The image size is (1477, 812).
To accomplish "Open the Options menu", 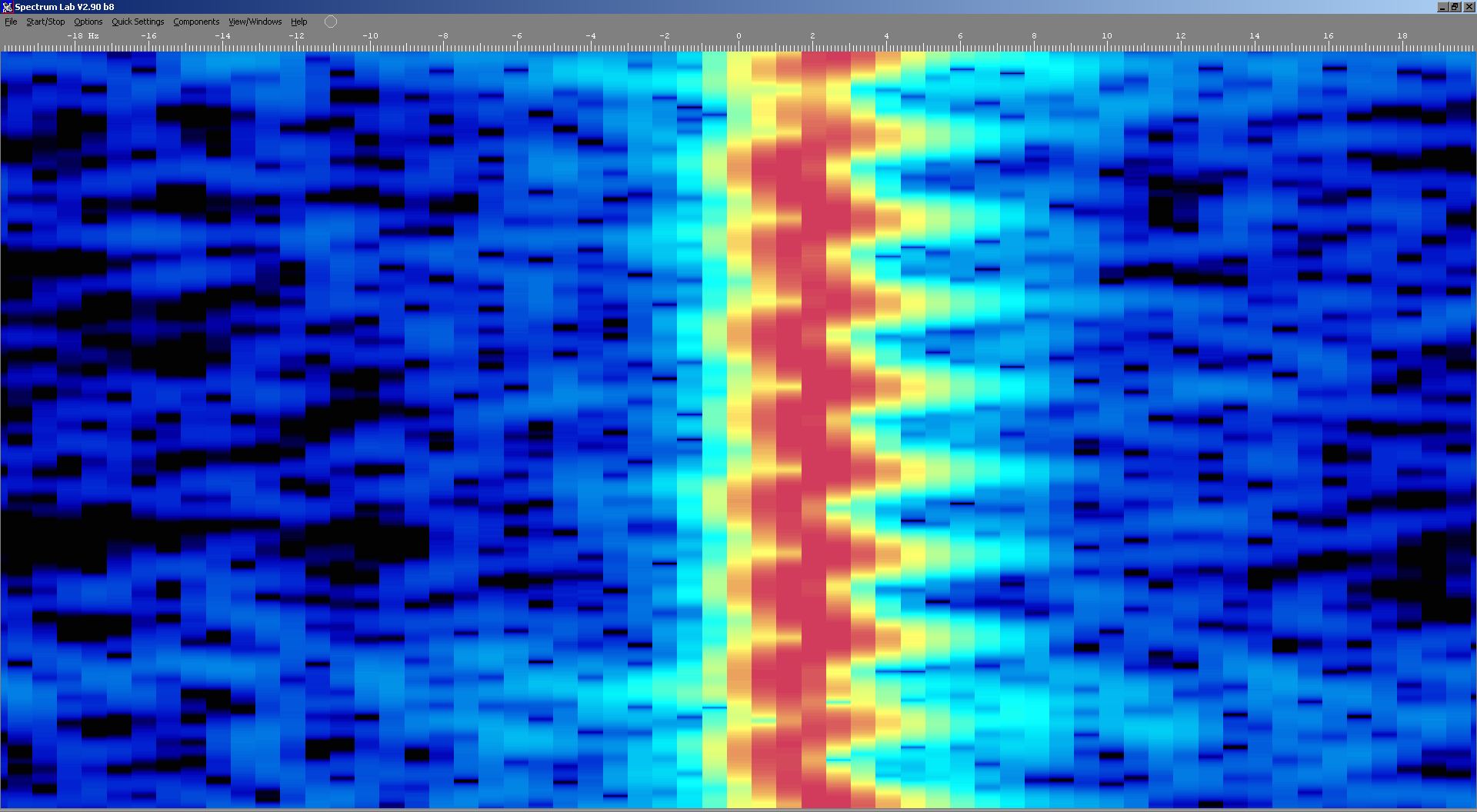I will point(88,22).
